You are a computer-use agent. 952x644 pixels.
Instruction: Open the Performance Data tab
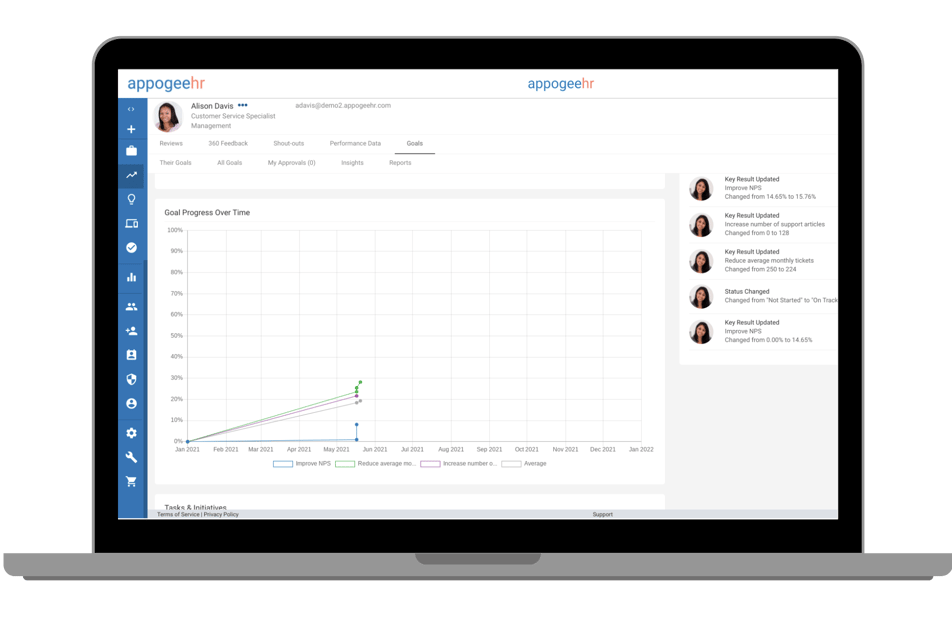[x=355, y=144]
